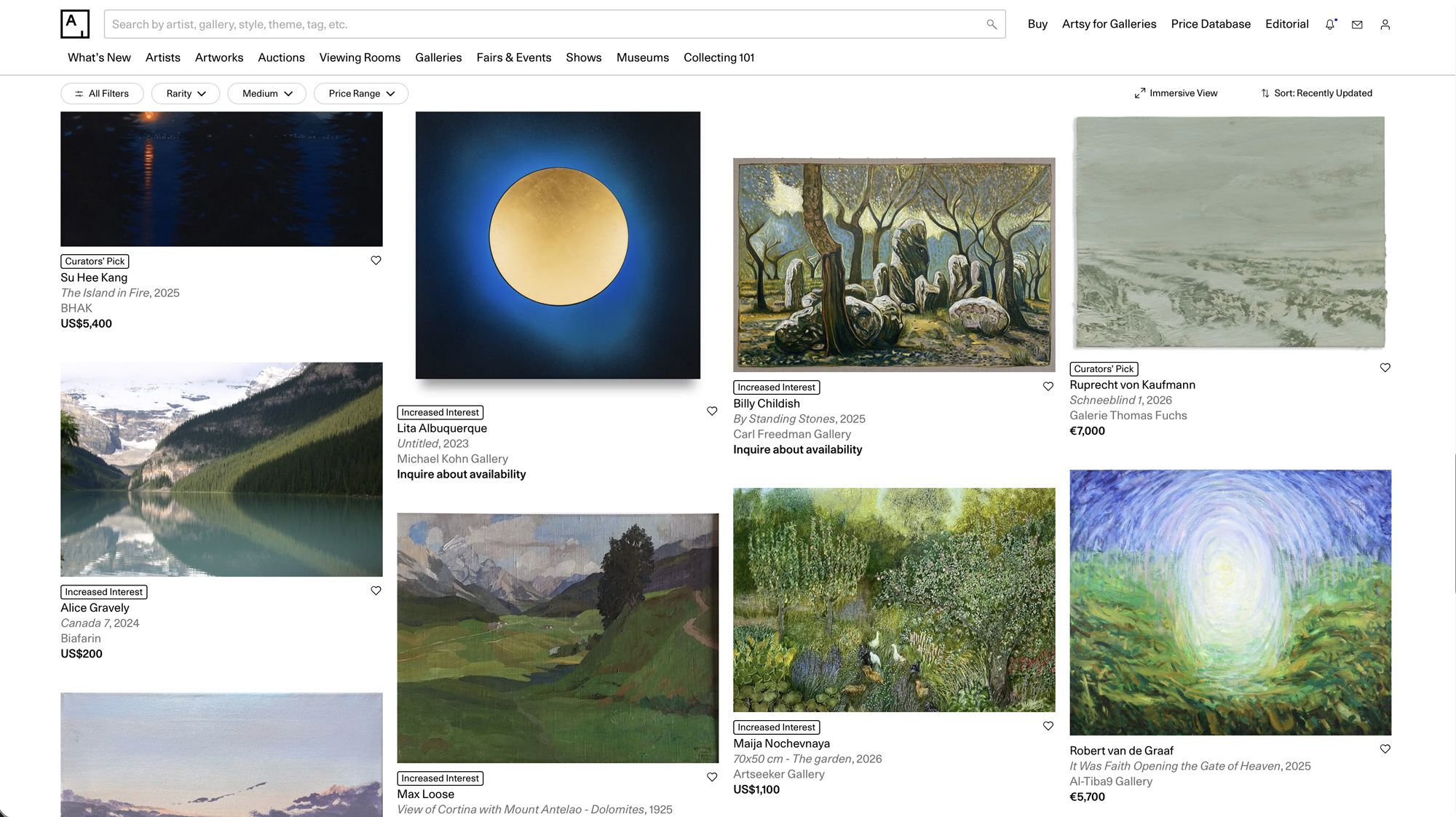Click artist name Maija Nochevnaya

781,743
